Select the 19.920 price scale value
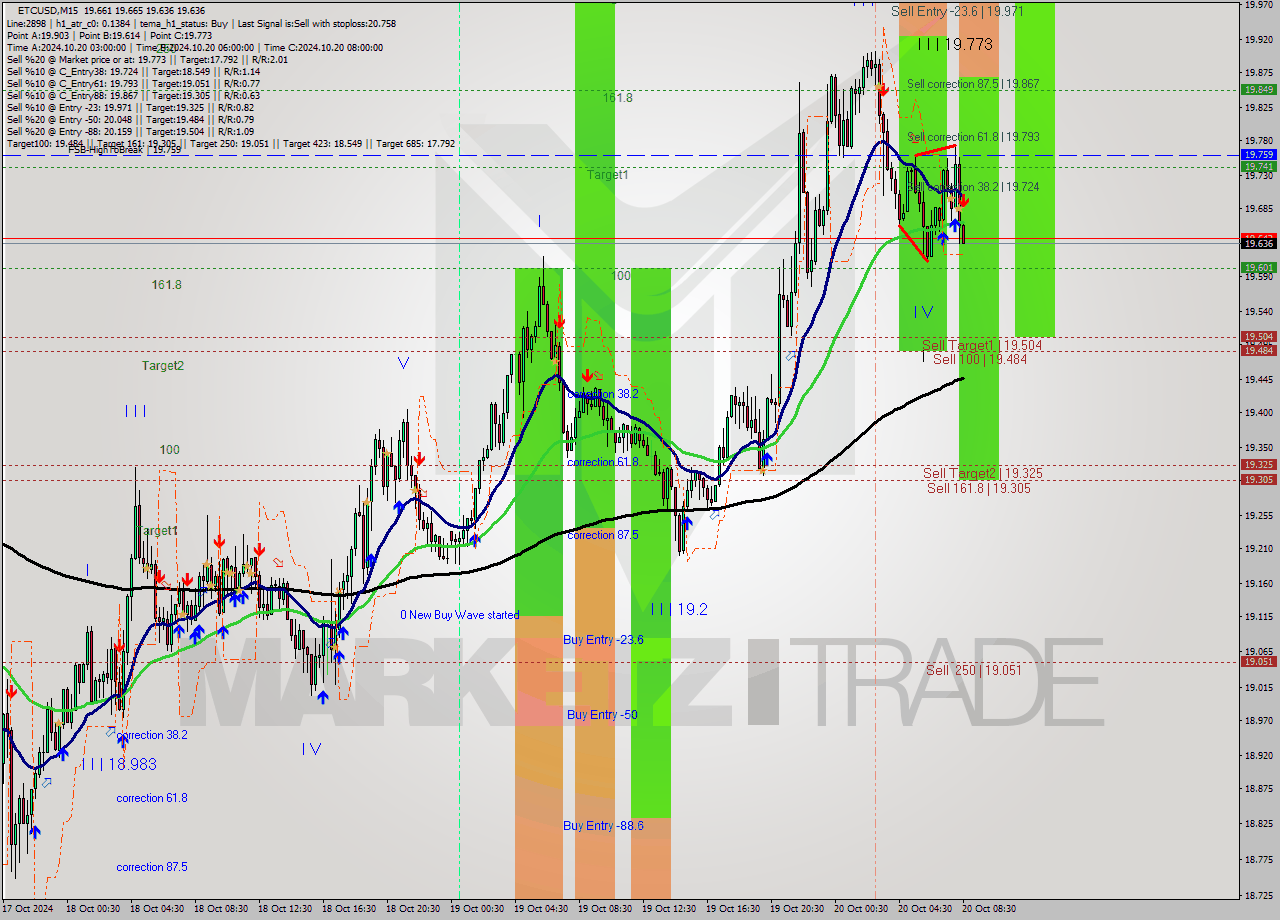Screen dimensions: 1280x920 pos(1258,40)
